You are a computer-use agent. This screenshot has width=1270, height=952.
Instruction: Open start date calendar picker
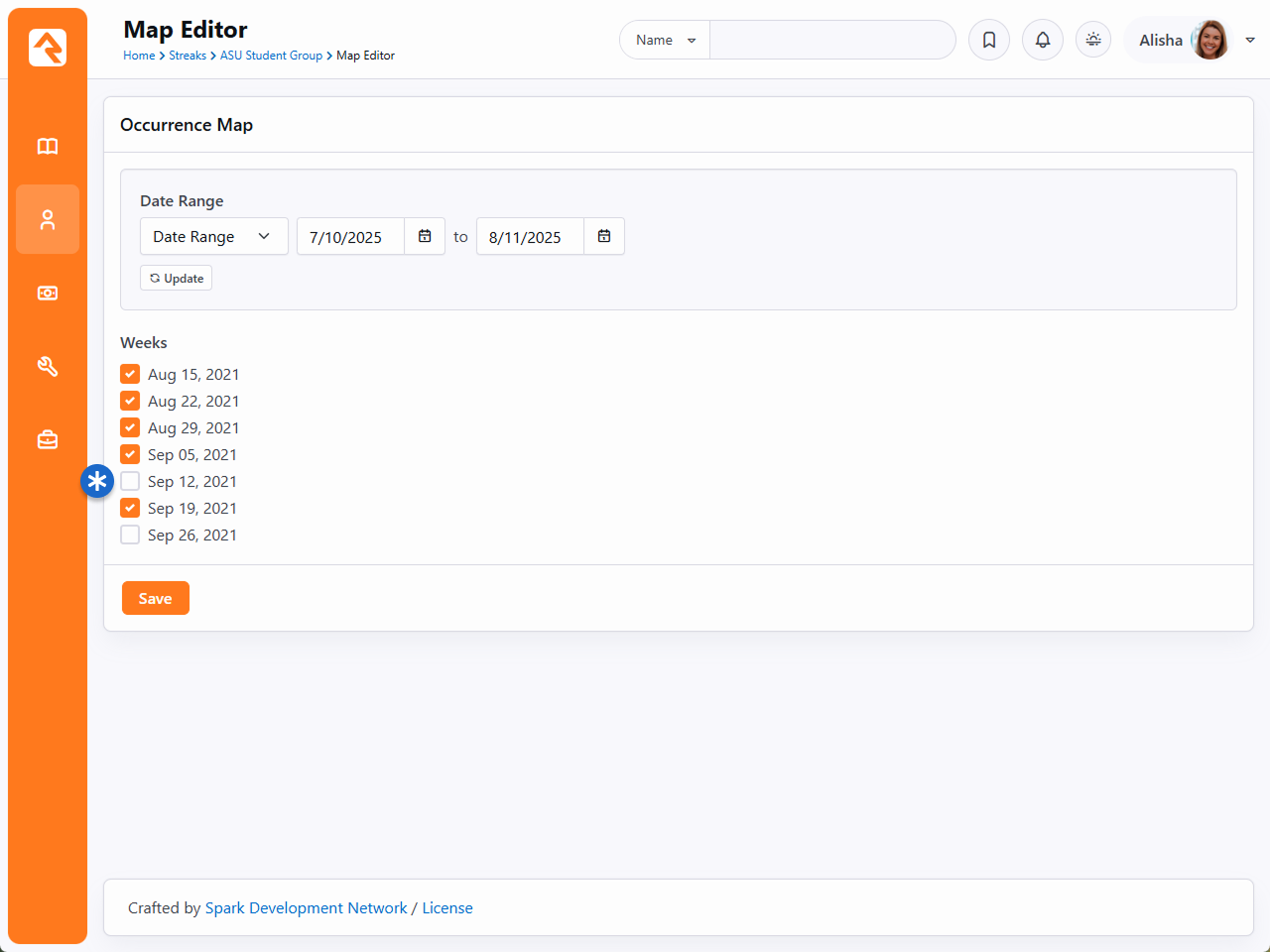click(425, 236)
